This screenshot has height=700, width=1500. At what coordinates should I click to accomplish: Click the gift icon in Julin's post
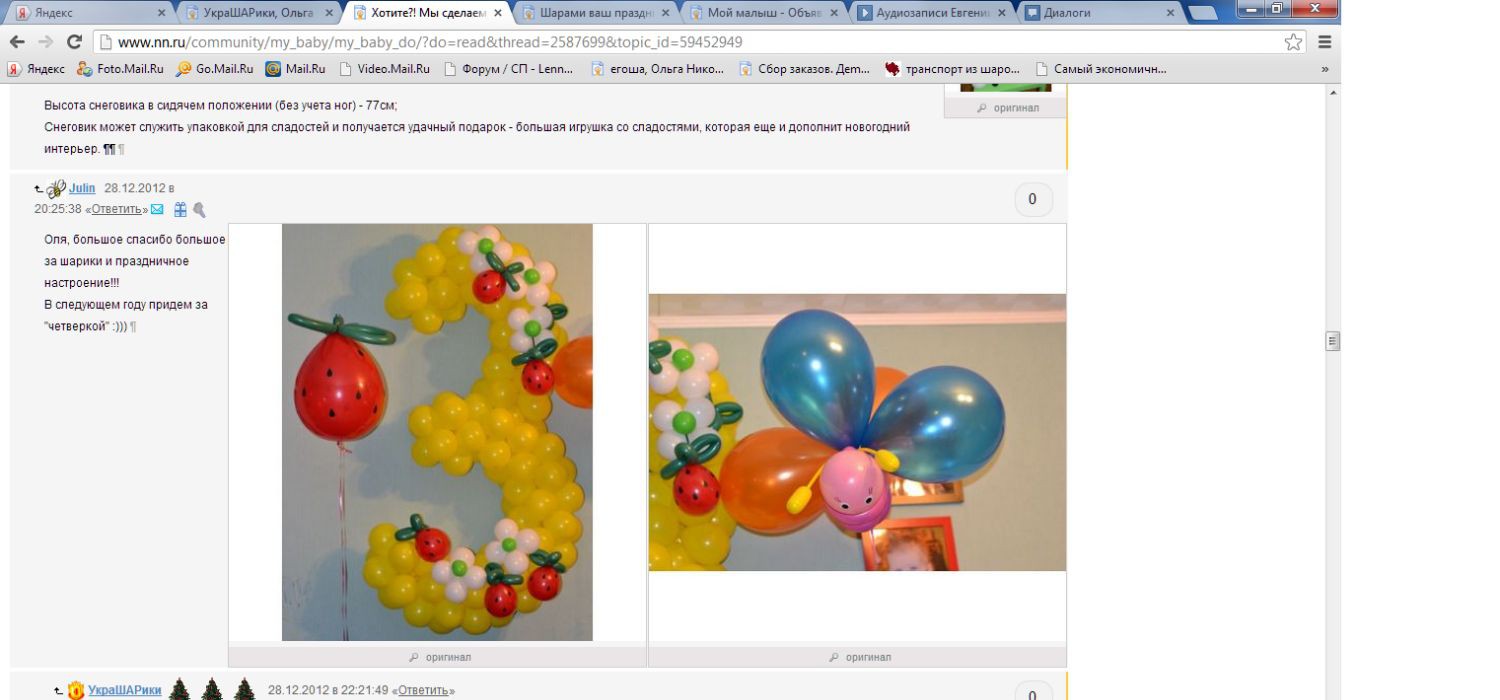(180, 209)
